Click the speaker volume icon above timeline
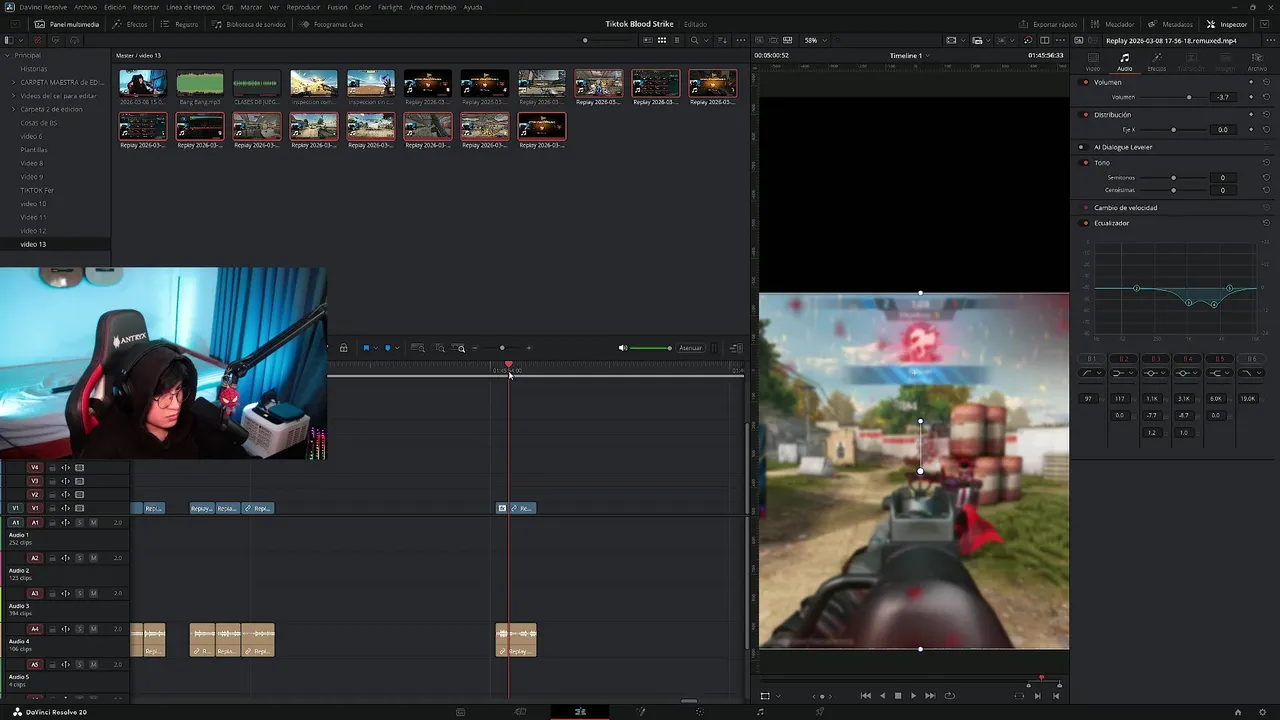 (x=623, y=348)
